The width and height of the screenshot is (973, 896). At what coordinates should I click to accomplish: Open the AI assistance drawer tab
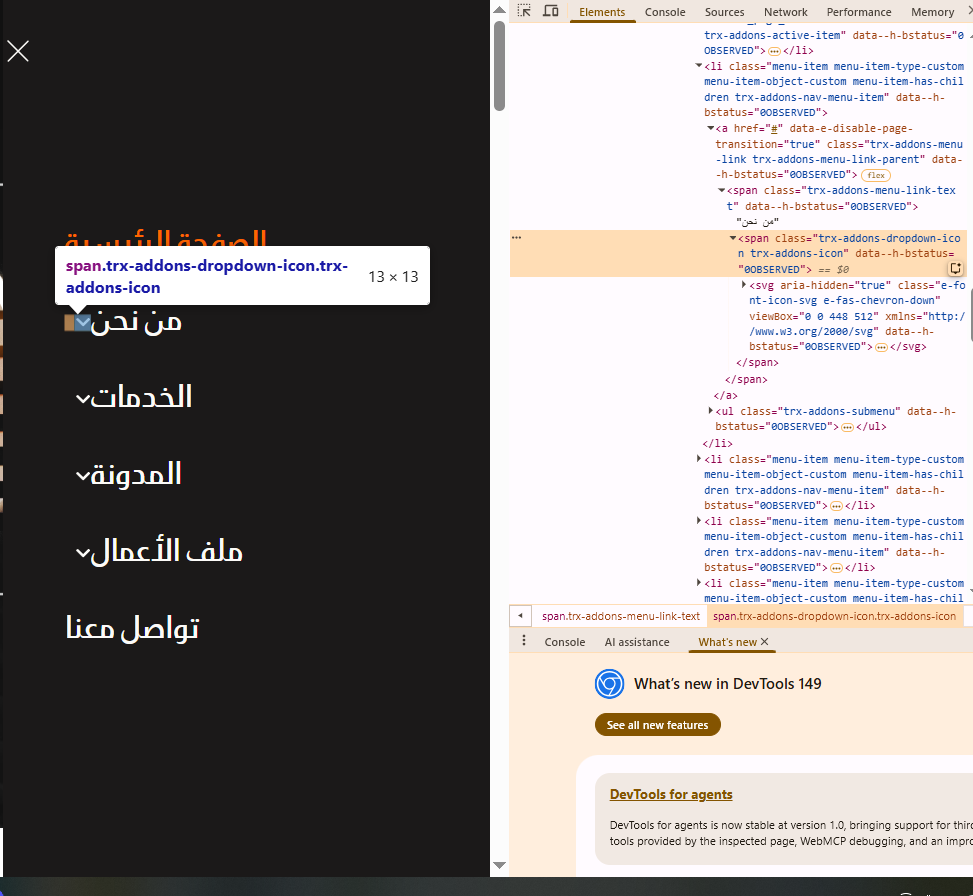(x=637, y=642)
